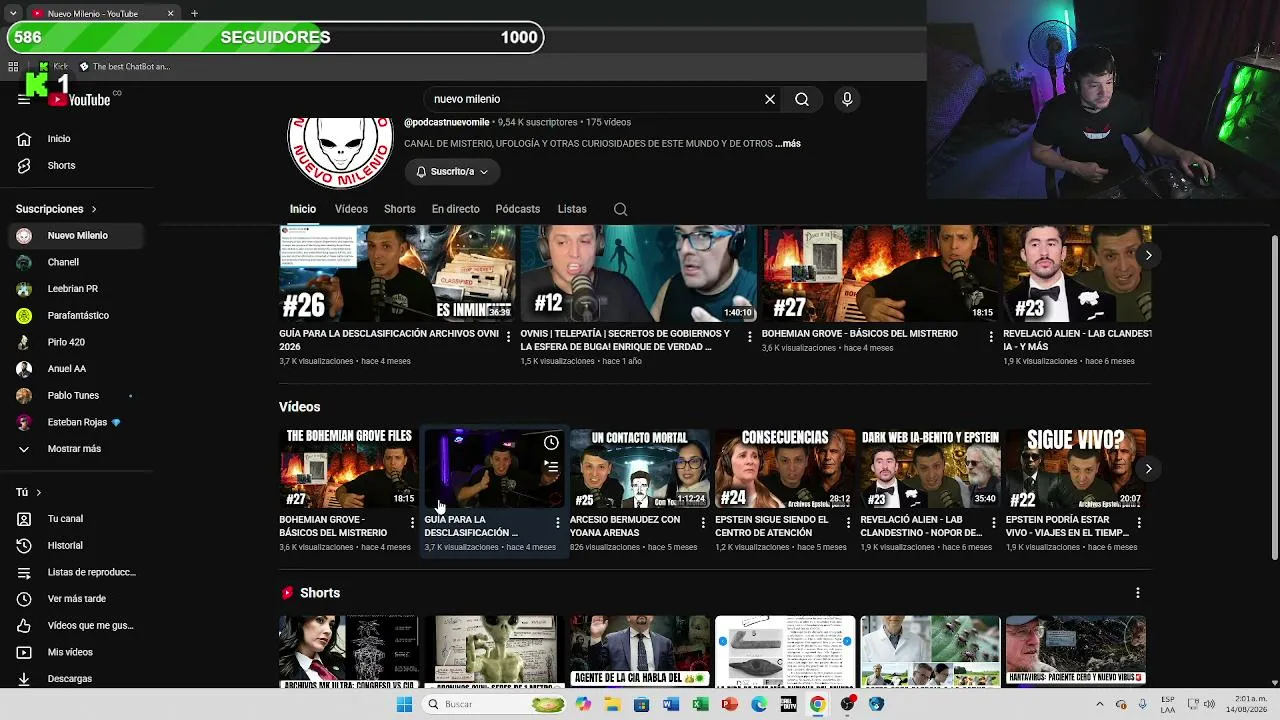The image size is (1280, 720).
Task: Play the SIGUE VIVO? #22 video thumbnail
Action: 1076,469
